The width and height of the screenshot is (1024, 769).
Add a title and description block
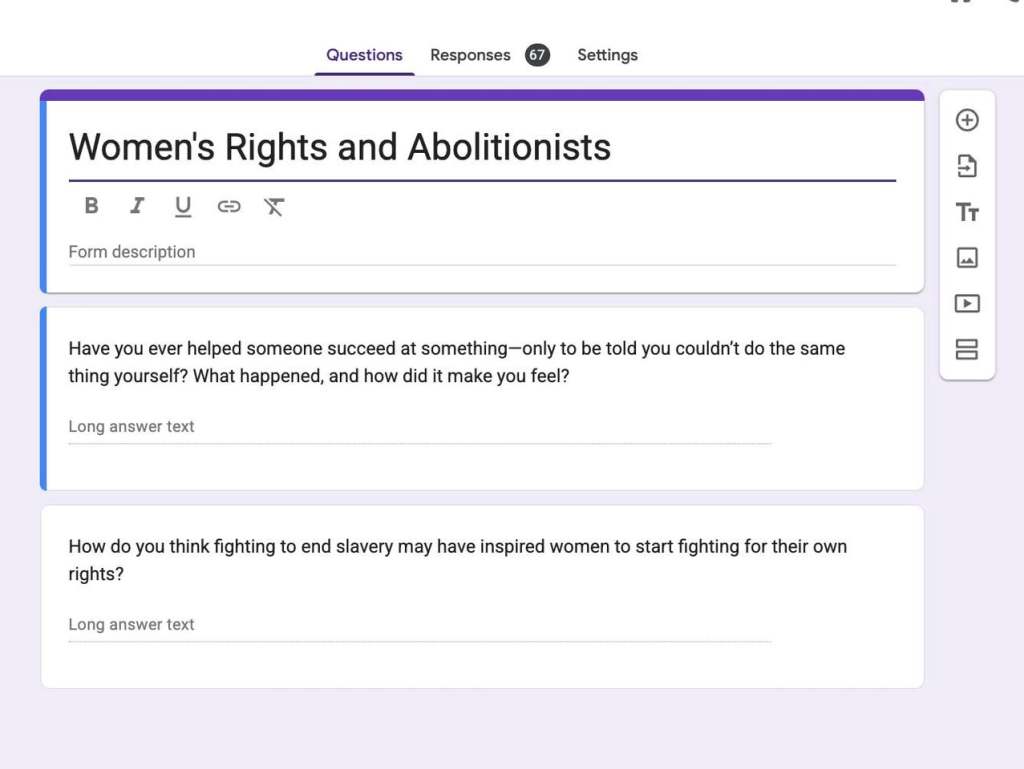click(967, 212)
